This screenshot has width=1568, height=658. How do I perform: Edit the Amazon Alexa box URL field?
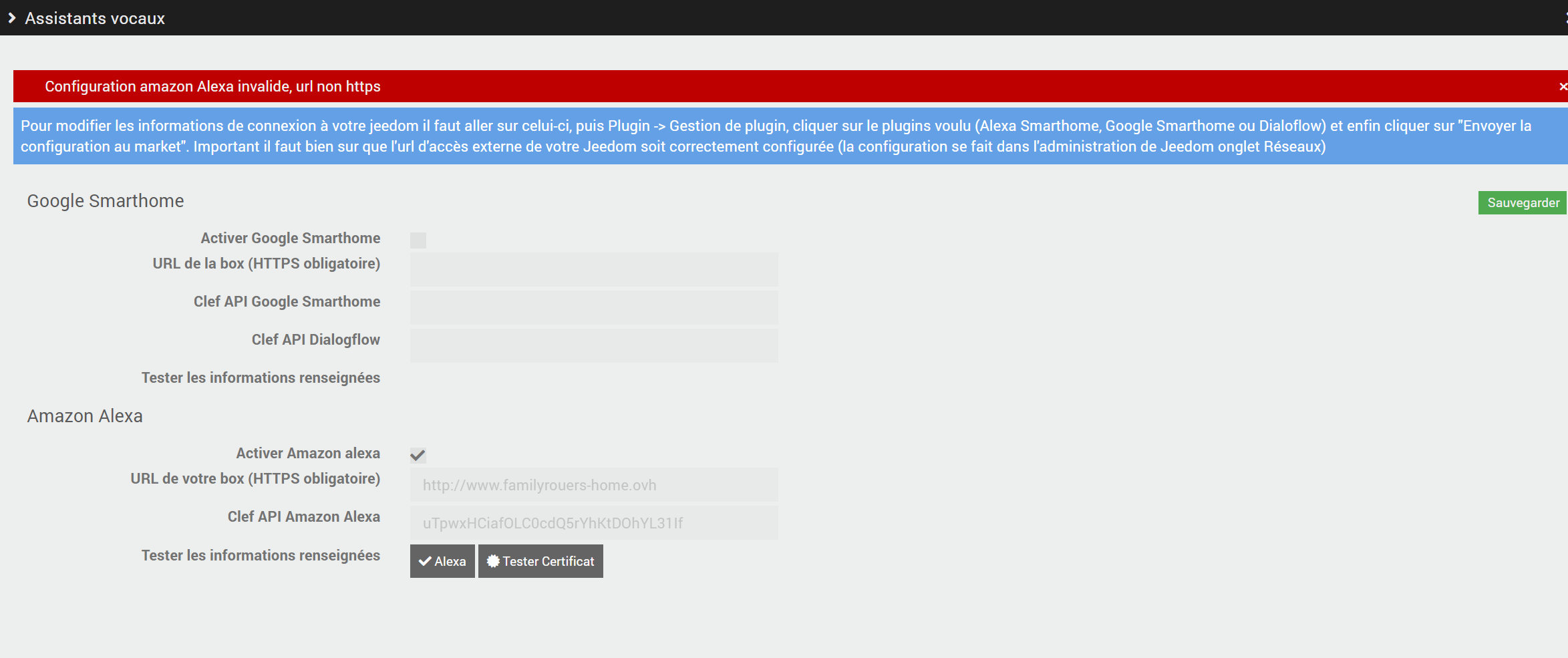(594, 485)
